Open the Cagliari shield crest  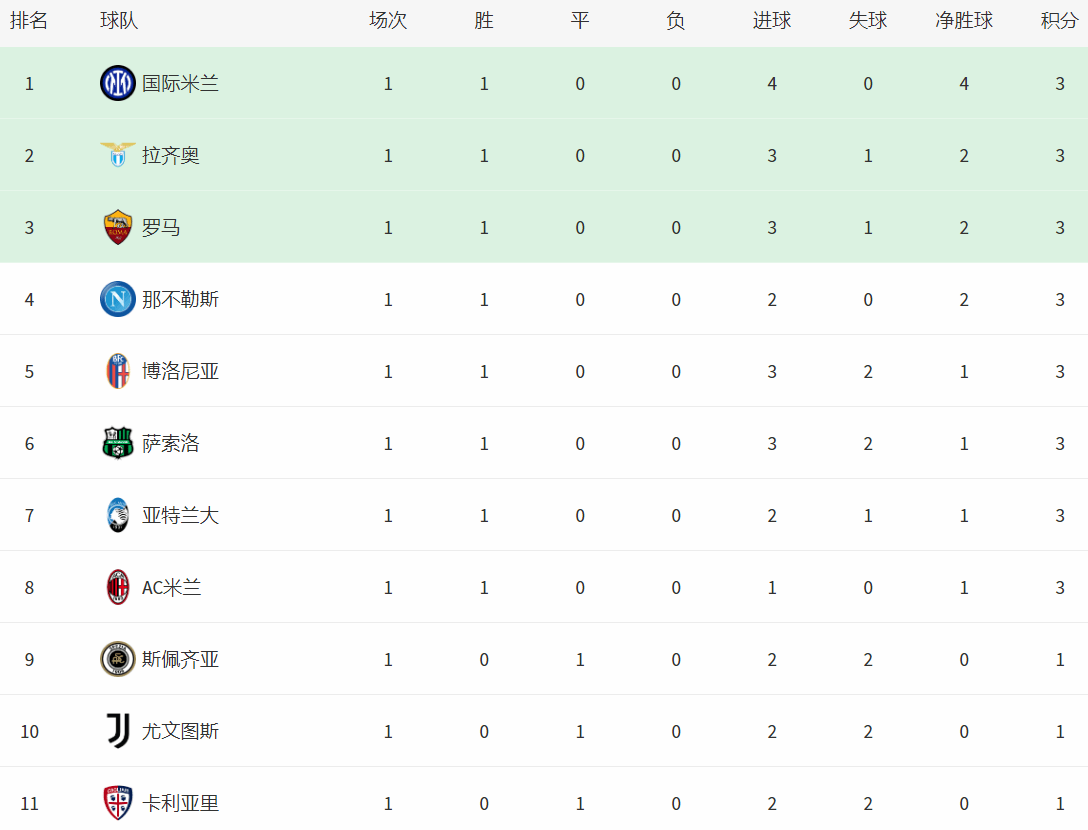click(x=118, y=803)
